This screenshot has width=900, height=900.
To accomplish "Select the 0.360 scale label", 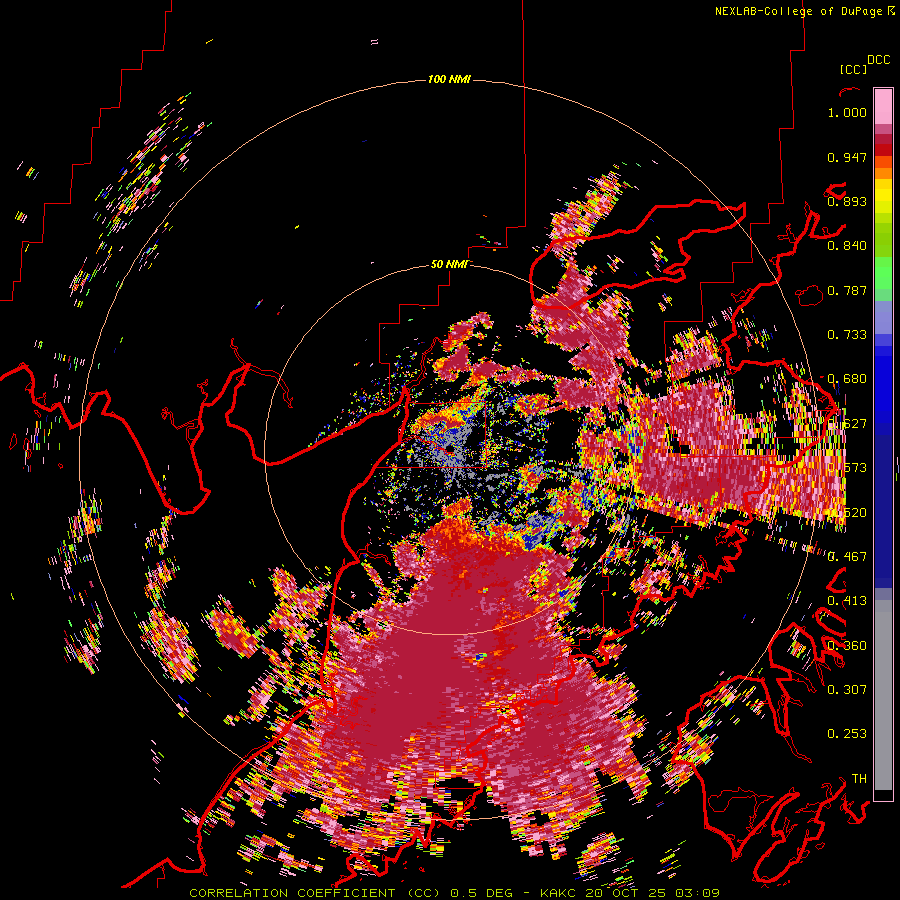I will click(x=847, y=645).
